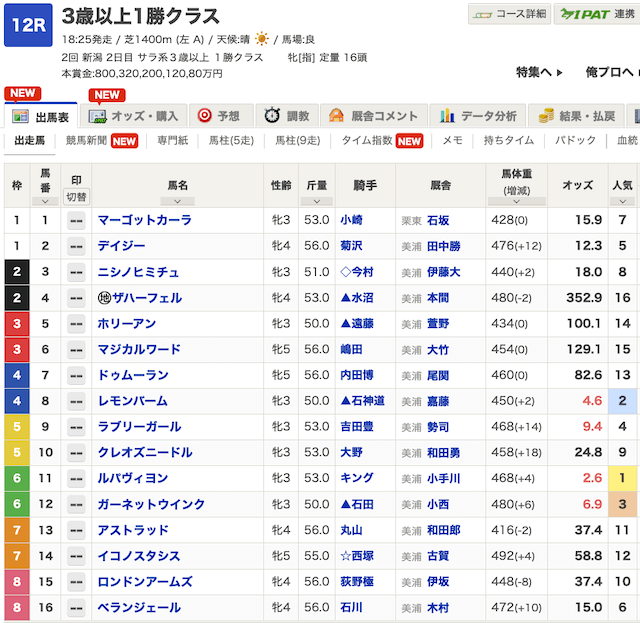
Task: Click the データ分析 bar chart icon
Action: [x=448, y=116]
